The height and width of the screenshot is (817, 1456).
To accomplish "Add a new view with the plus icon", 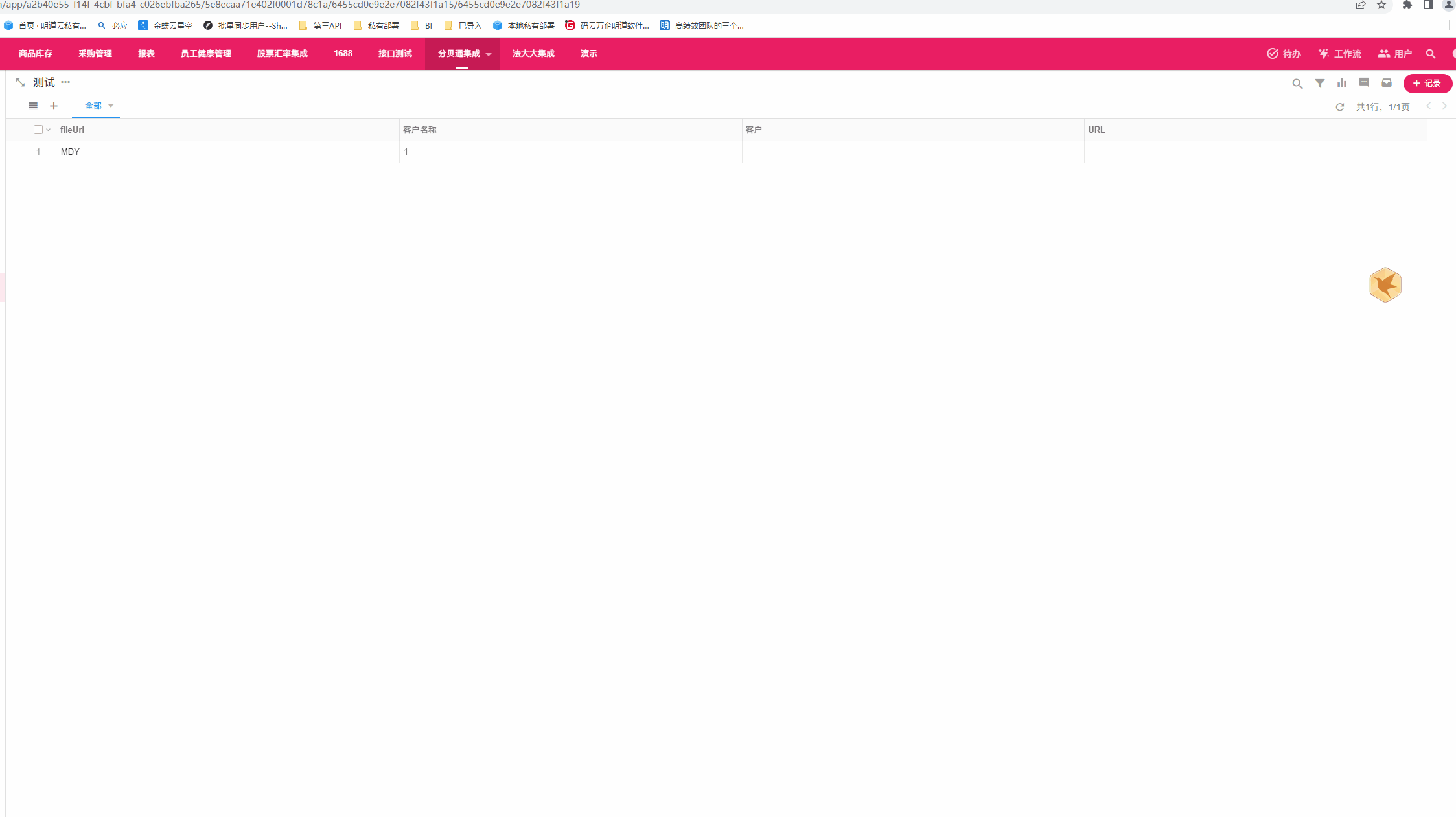I will pyautogui.click(x=54, y=106).
